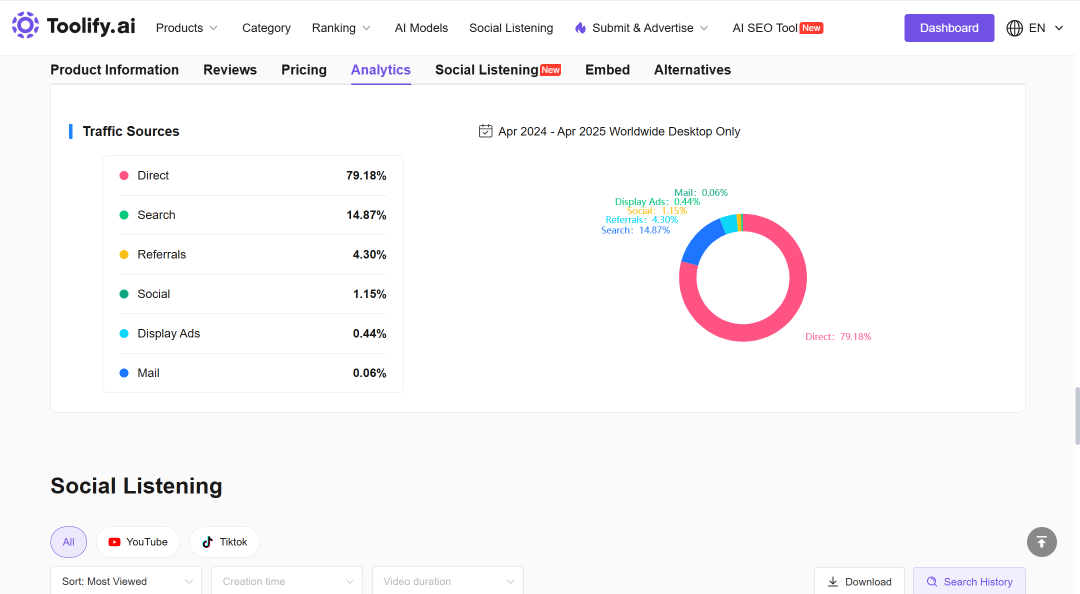
Task: Click the flame icon beside Submit & Advertise
Action: pyautogui.click(x=581, y=28)
